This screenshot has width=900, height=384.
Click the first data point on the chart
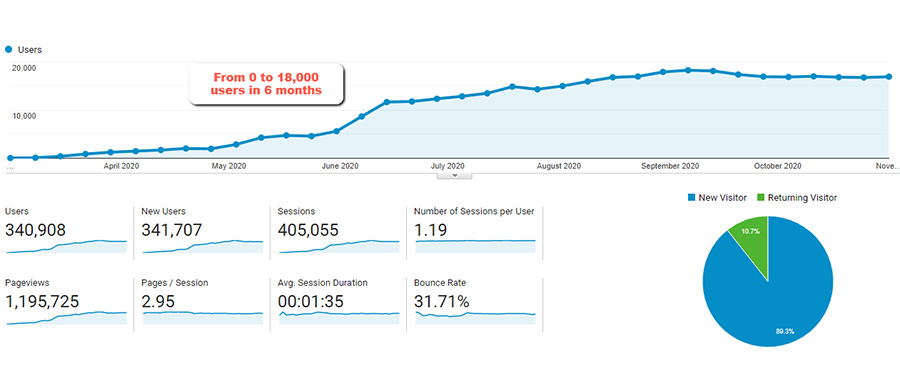(x=10, y=157)
